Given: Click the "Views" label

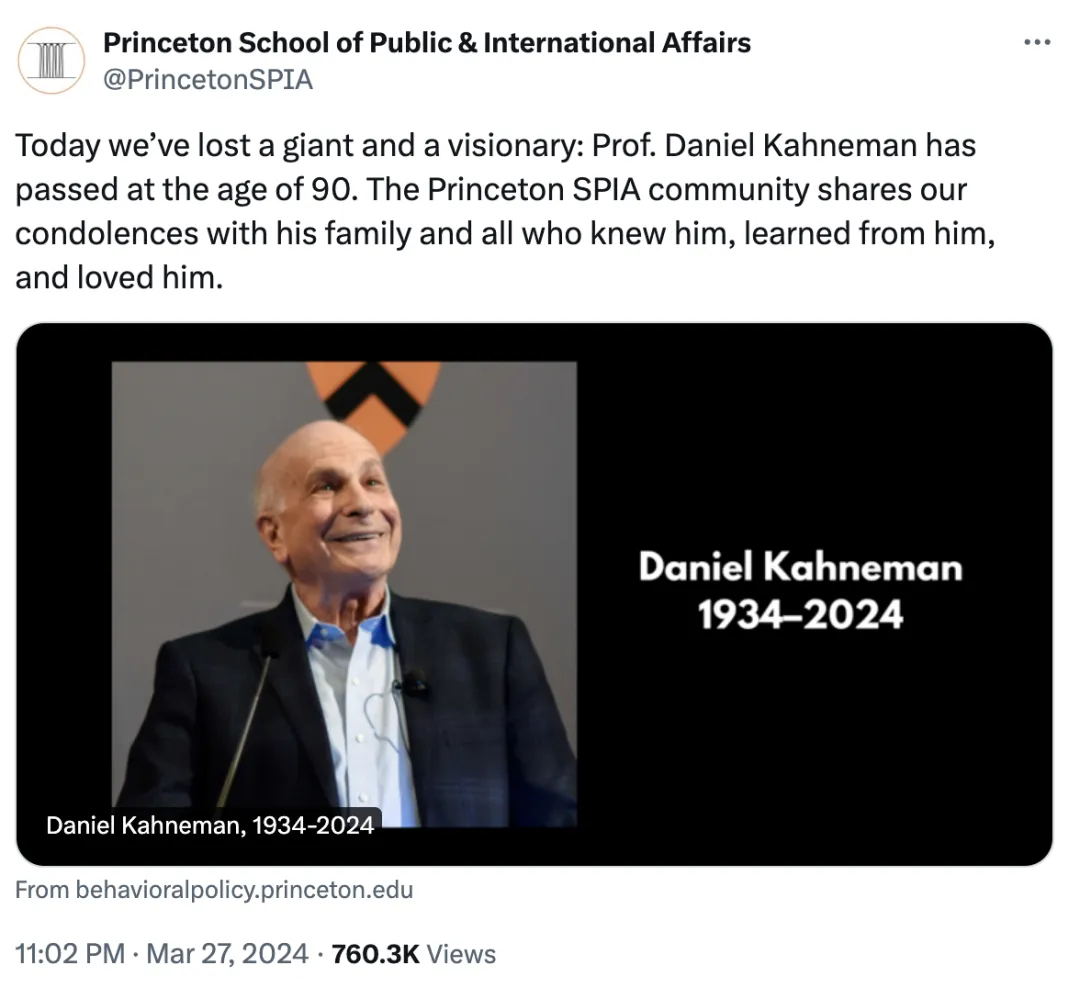Looking at the screenshot, I should tap(461, 954).
